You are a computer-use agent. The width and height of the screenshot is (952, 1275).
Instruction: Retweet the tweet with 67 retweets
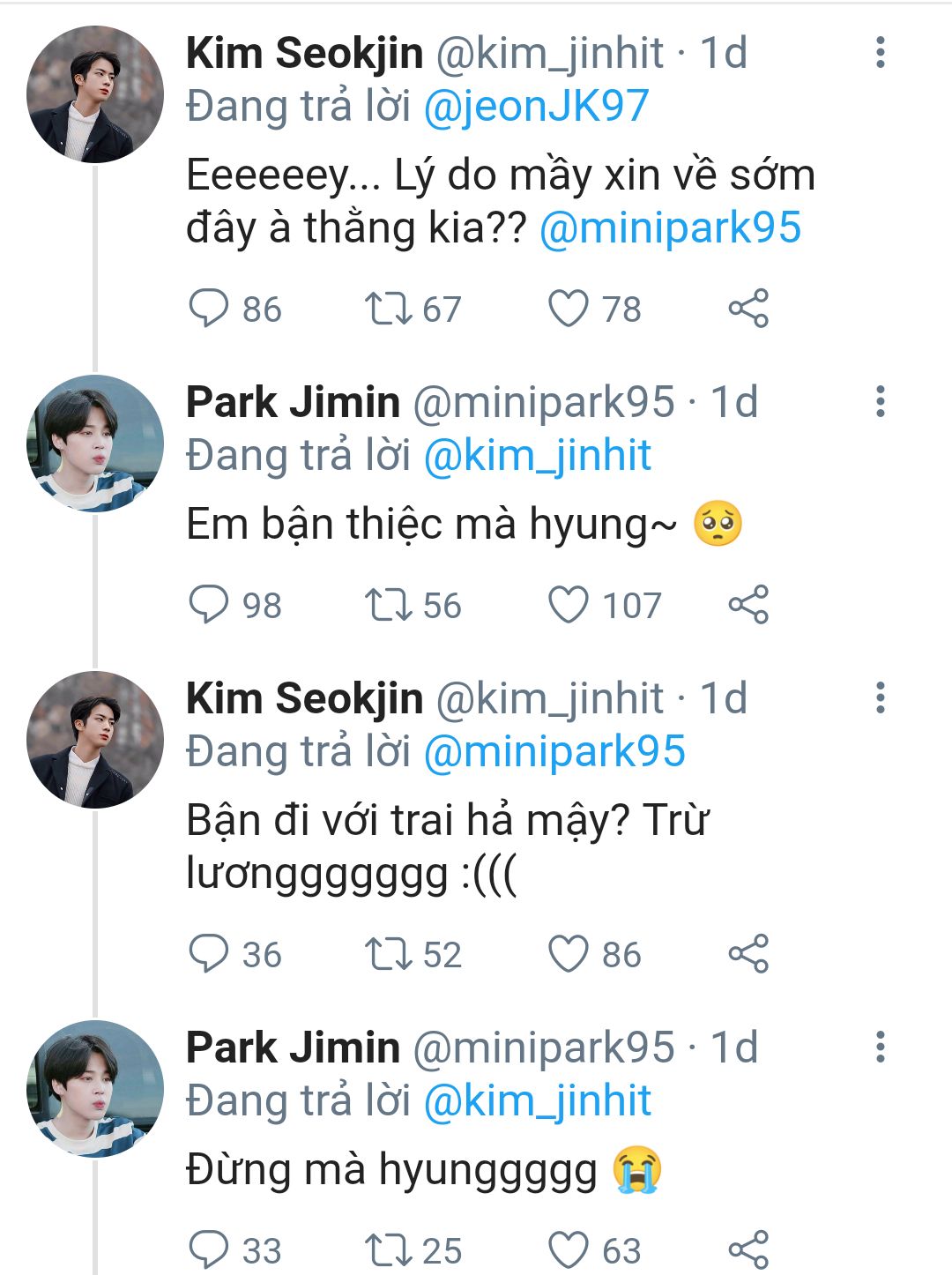pyautogui.click(x=388, y=309)
